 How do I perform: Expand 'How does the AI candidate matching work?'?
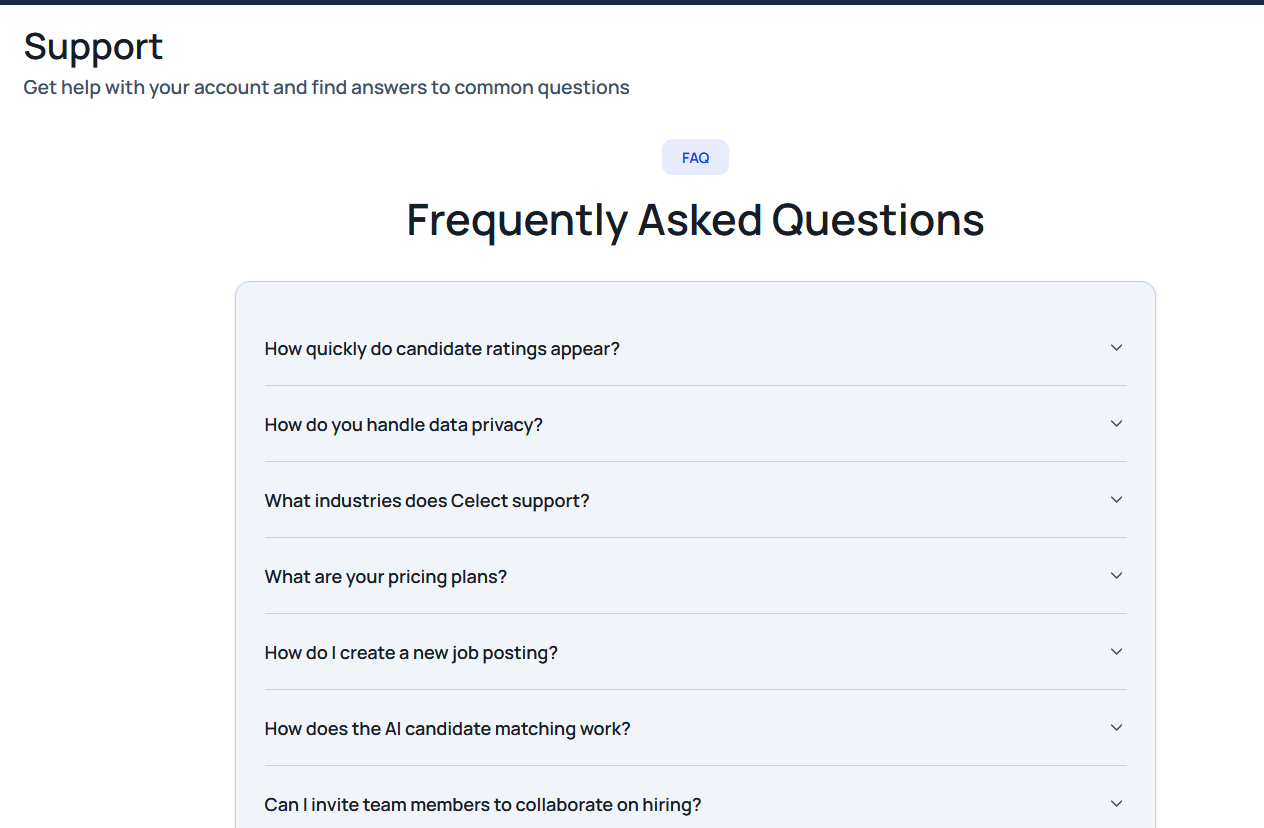(447, 729)
